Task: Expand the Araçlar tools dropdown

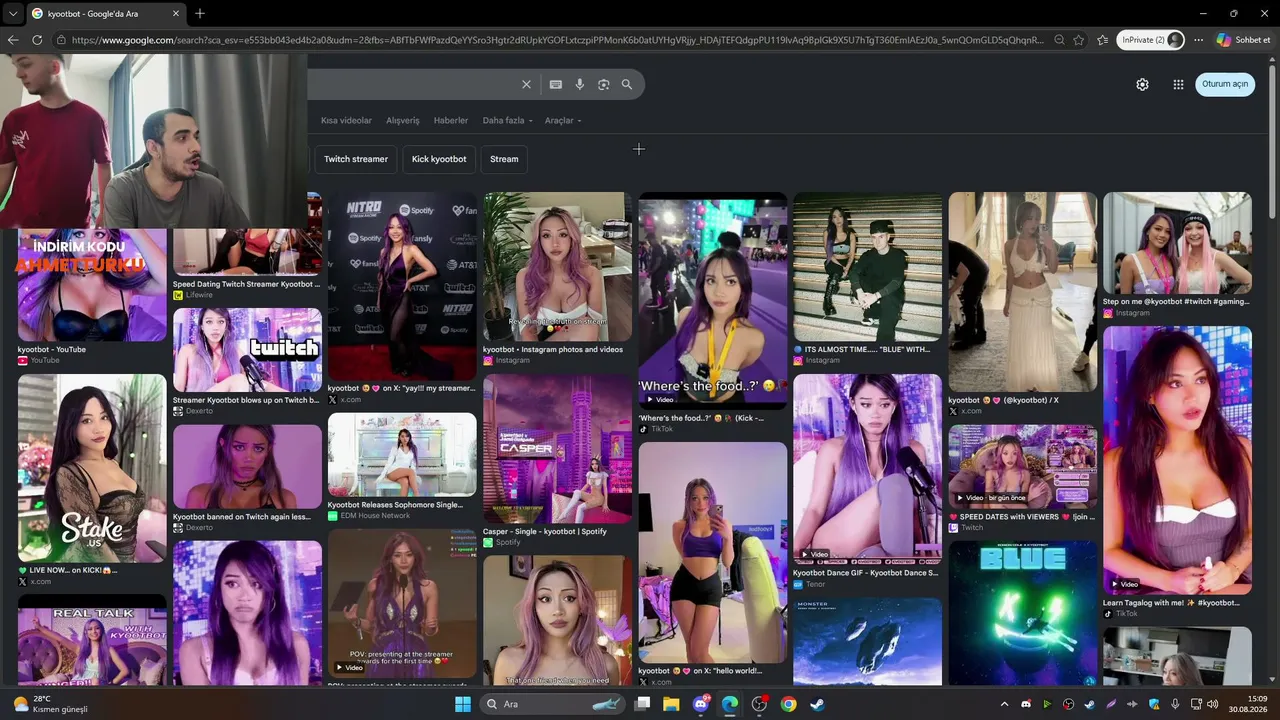Action: (x=563, y=120)
